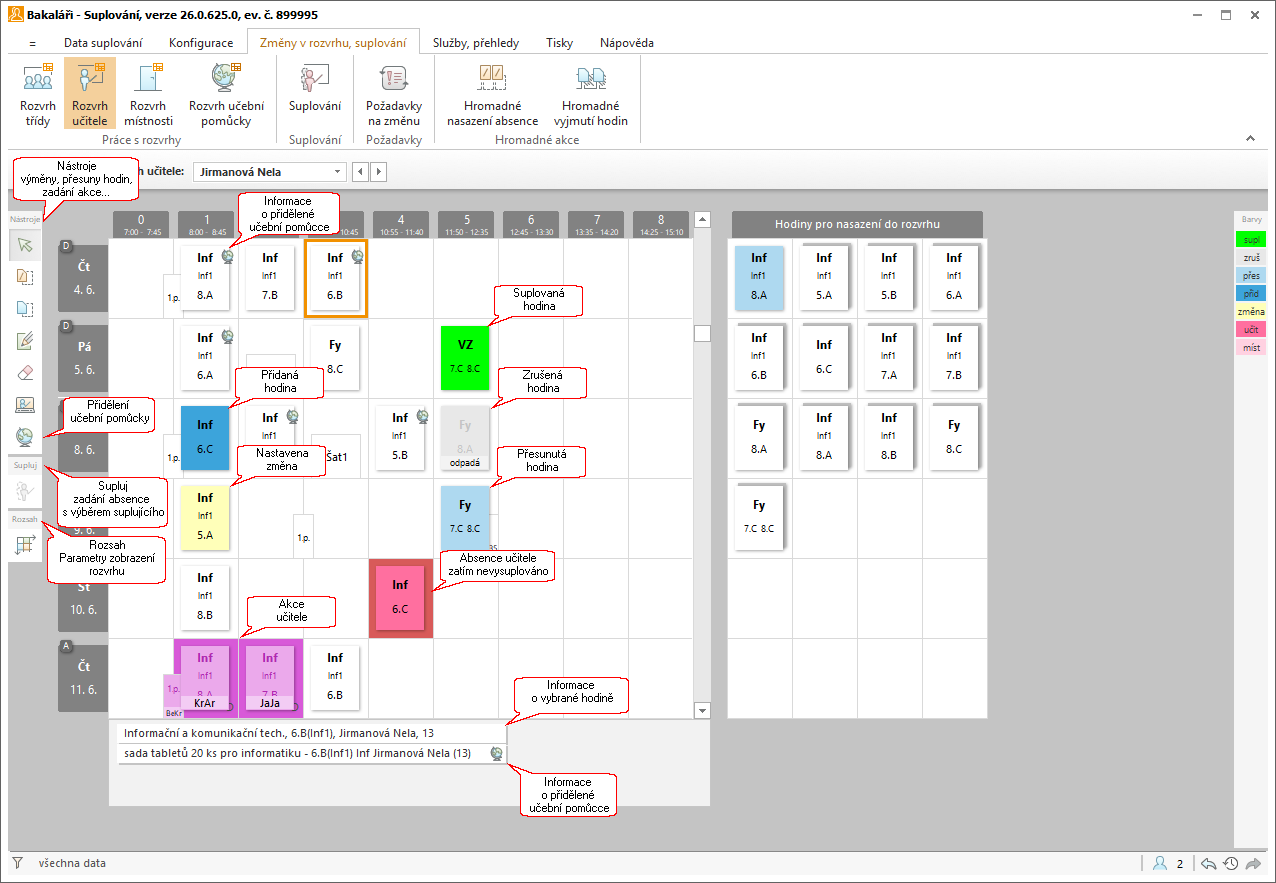Select the pencil edit tool
Screen dimensions: 1276x883
coord(25,341)
